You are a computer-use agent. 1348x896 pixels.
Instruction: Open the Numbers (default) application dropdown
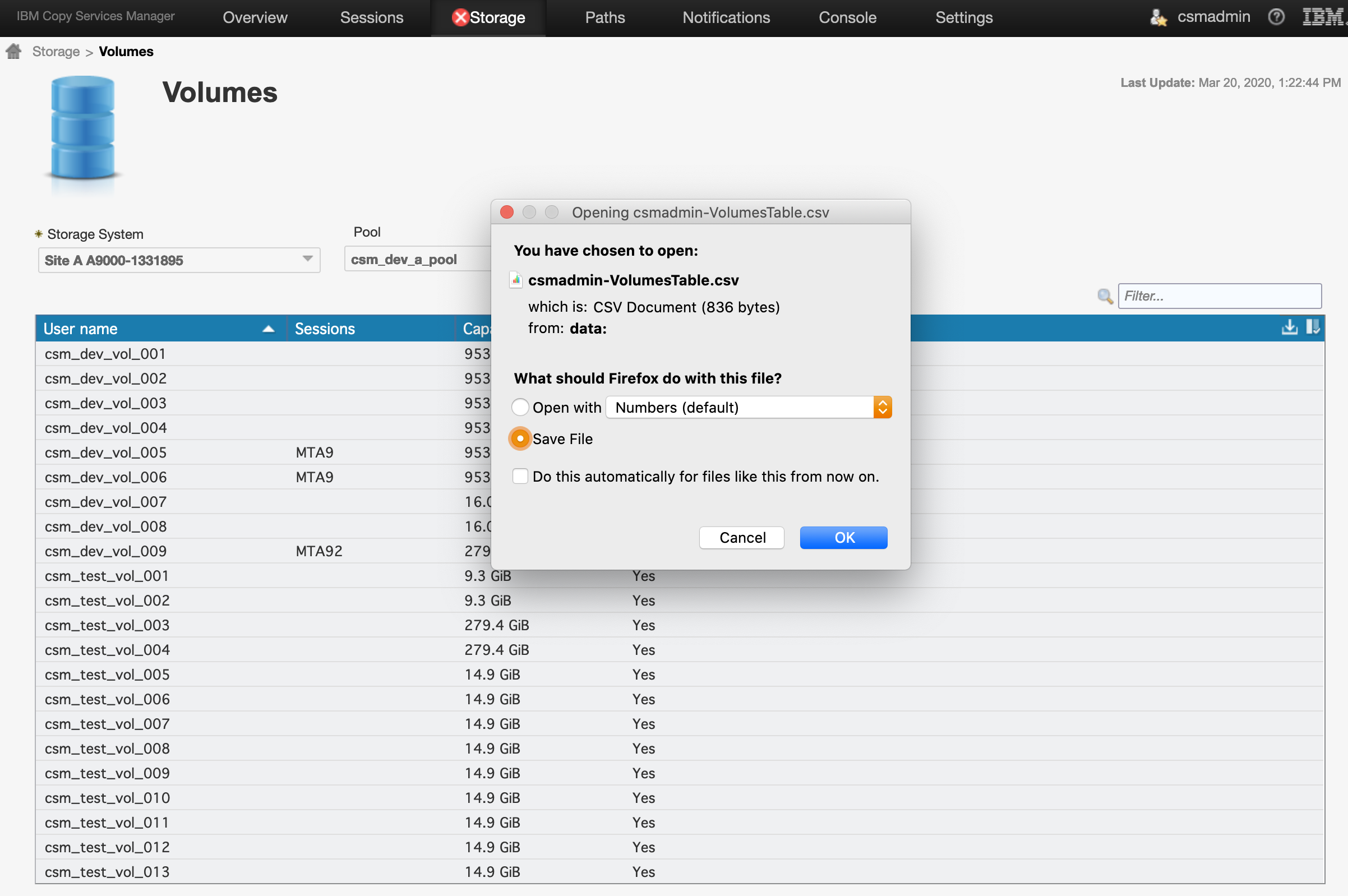(x=749, y=408)
